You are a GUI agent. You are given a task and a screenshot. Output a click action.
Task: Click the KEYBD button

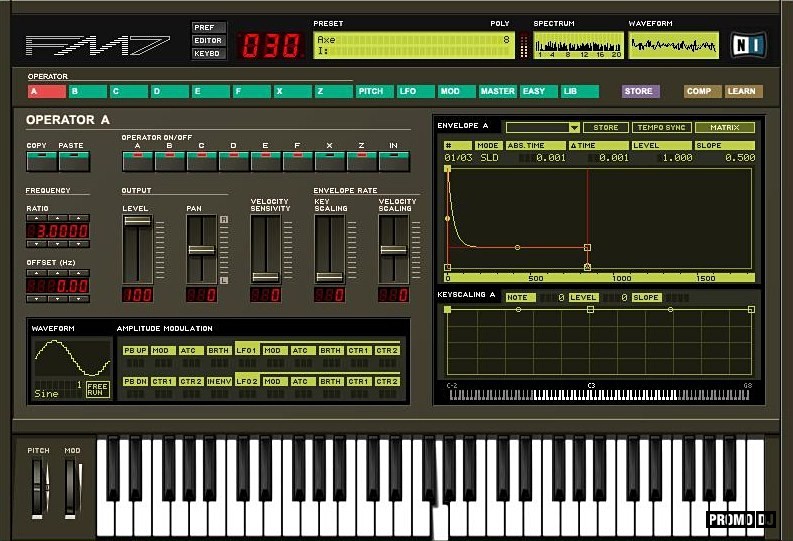[208, 53]
